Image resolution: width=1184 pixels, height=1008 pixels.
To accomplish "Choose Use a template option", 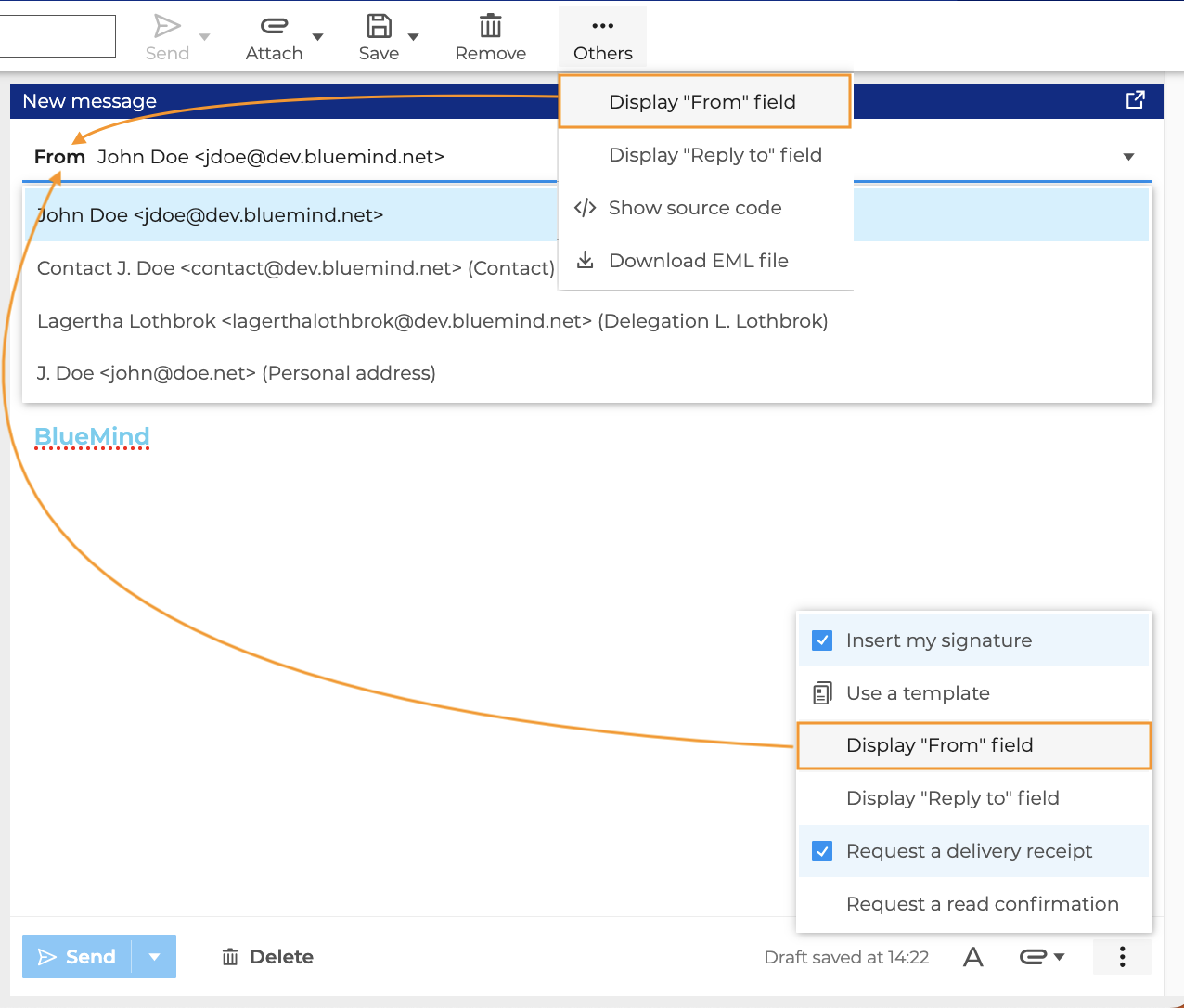I will (x=917, y=693).
